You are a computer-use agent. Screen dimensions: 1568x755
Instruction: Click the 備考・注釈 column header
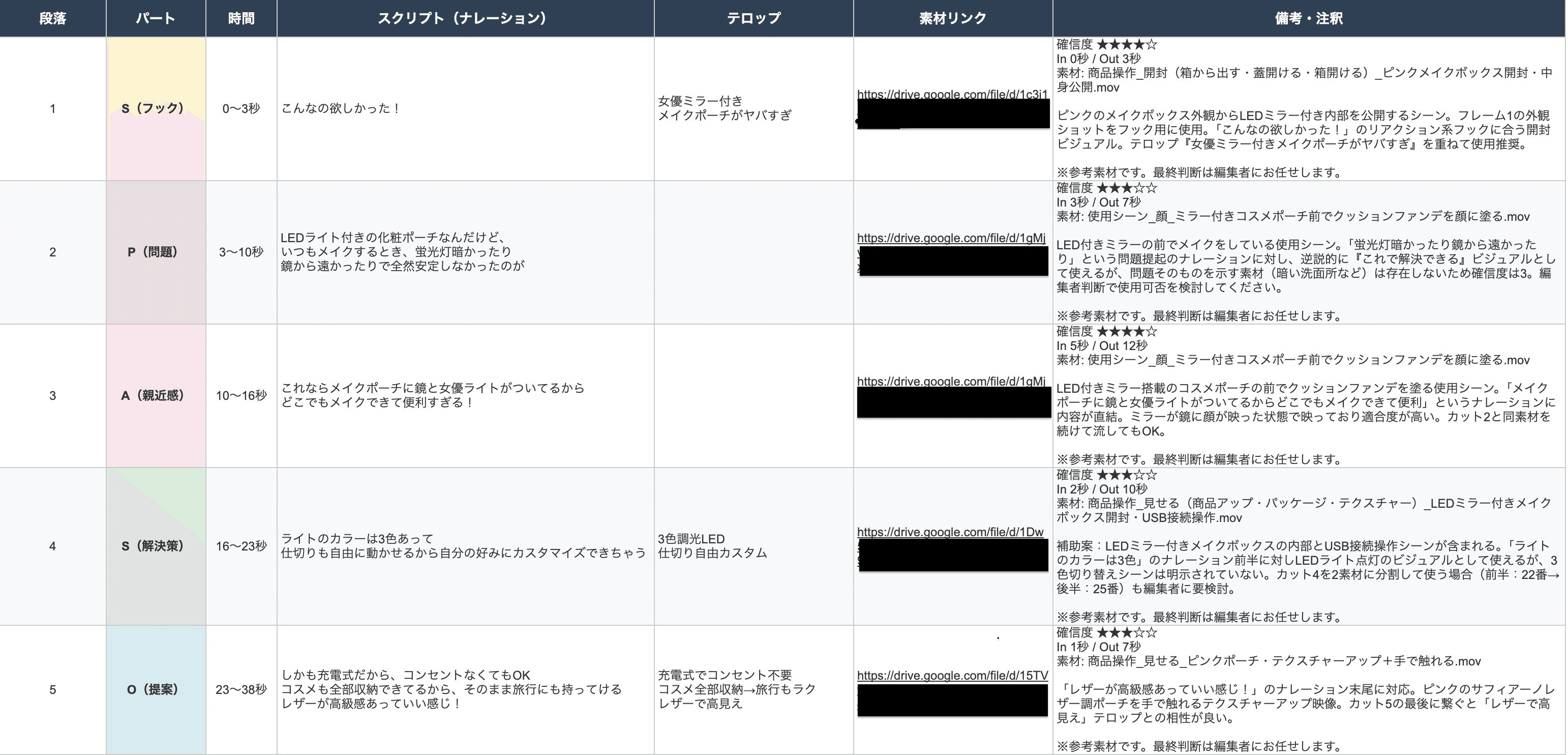[x=1309, y=18]
